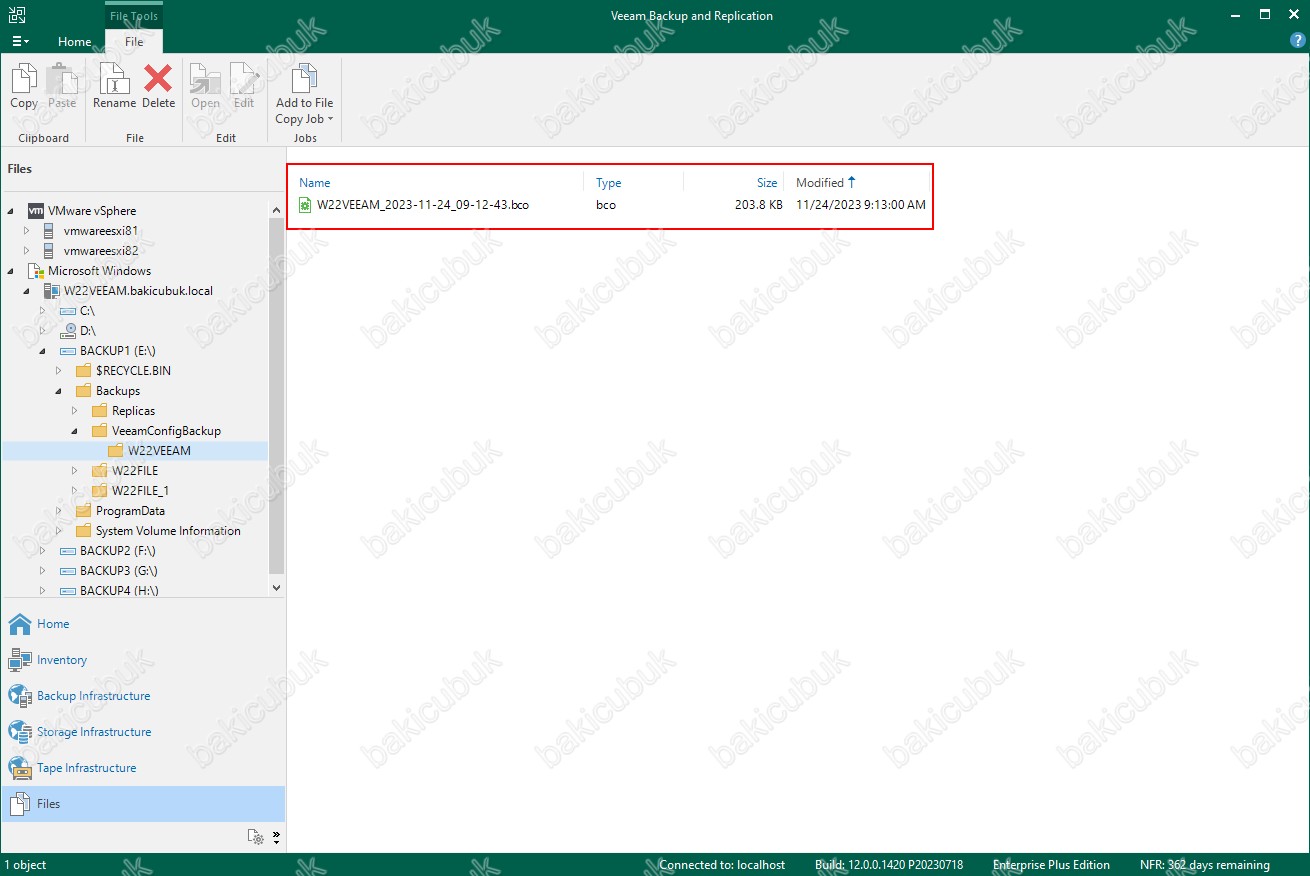Select W22VEEAM.bakicubuk.local server
1310x876 pixels.
(138, 291)
